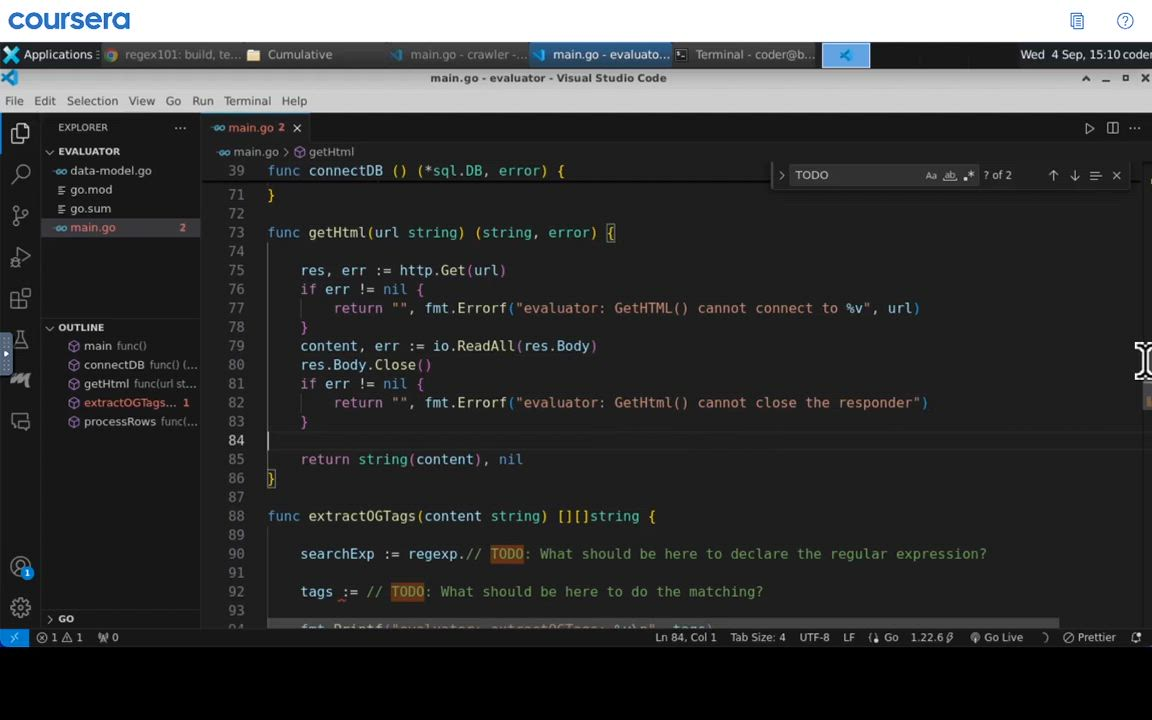This screenshot has height=720, width=1152.
Task: Open the Terminal menu
Action: (247, 101)
